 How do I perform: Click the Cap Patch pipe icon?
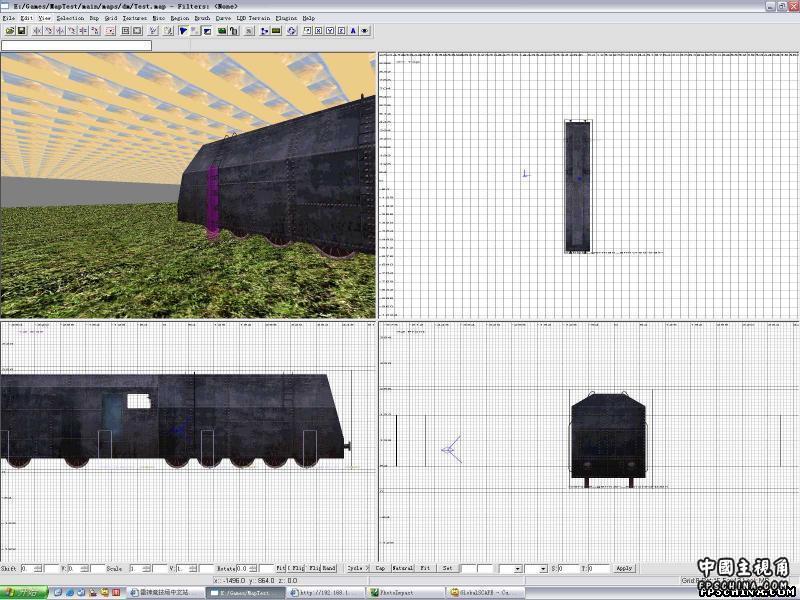[234, 31]
